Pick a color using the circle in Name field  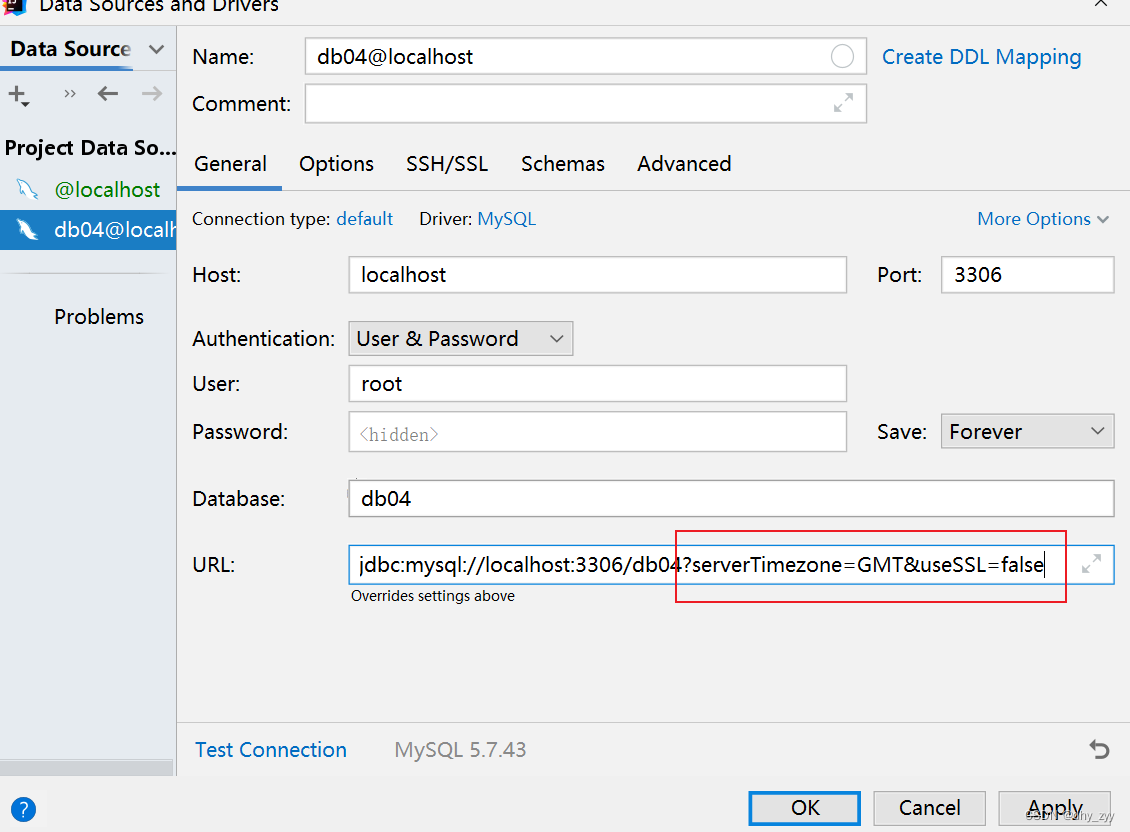(x=843, y=56)
